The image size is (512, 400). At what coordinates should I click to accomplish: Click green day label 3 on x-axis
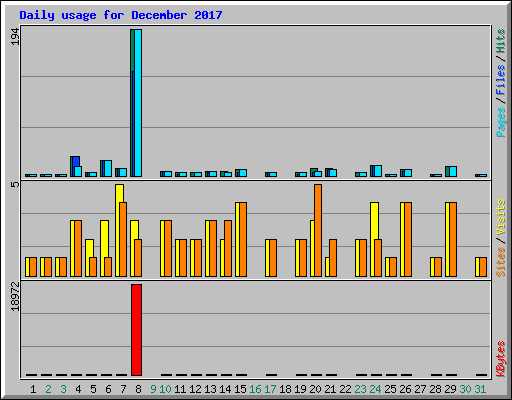coord(63,389)
